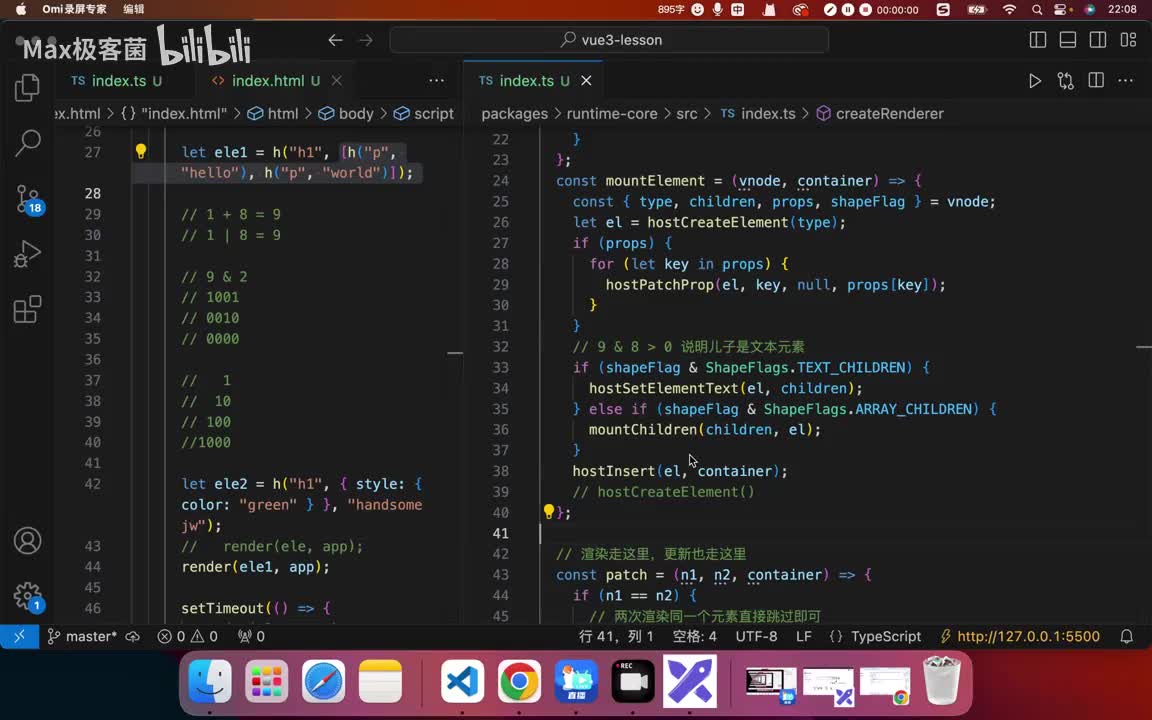Image resolution: width=1152 pixels, height=720 pixels.
Task: Toggle the primary side bar layout icon
Action: 1037,40
